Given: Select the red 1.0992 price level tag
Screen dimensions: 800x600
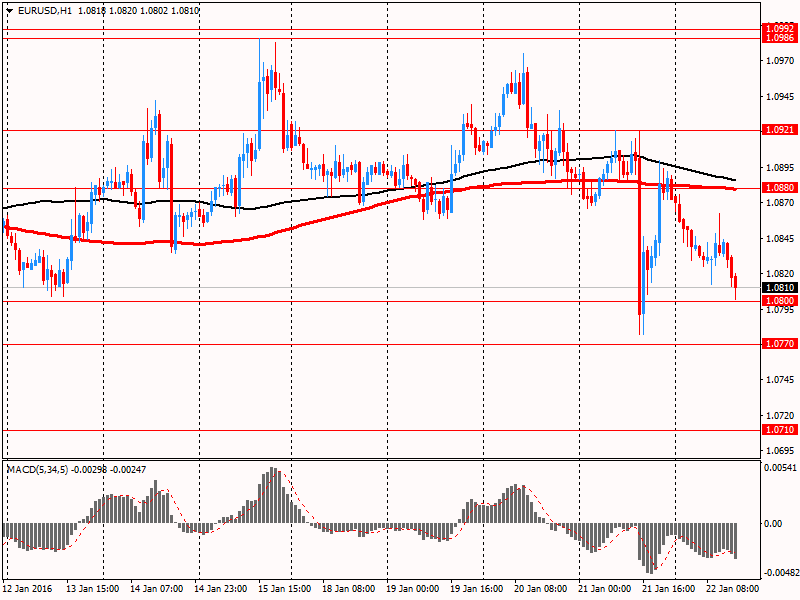Looking at the screenshot, I should (x=779, y=29).
